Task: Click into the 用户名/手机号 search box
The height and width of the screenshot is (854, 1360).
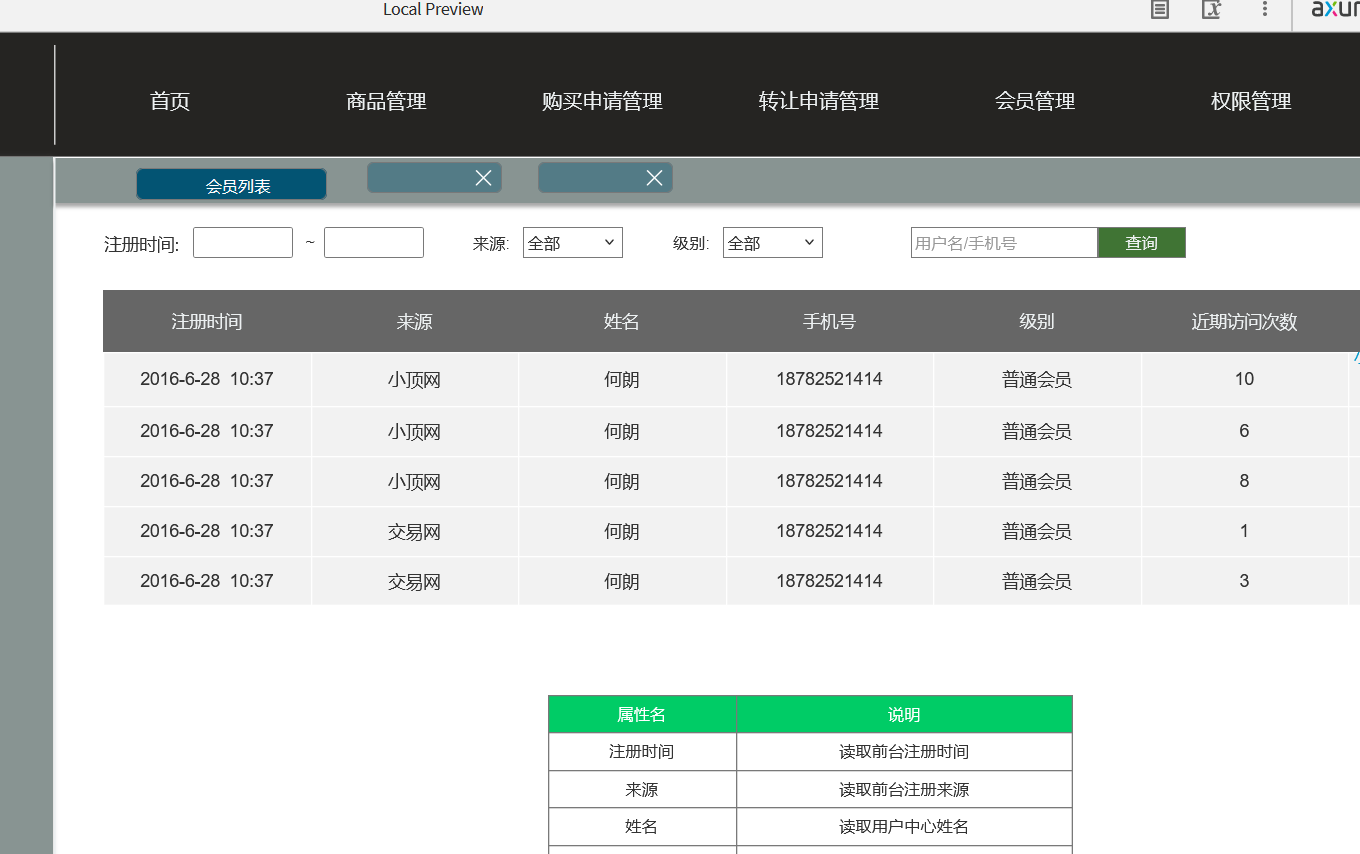Action: click(1004, 243)
